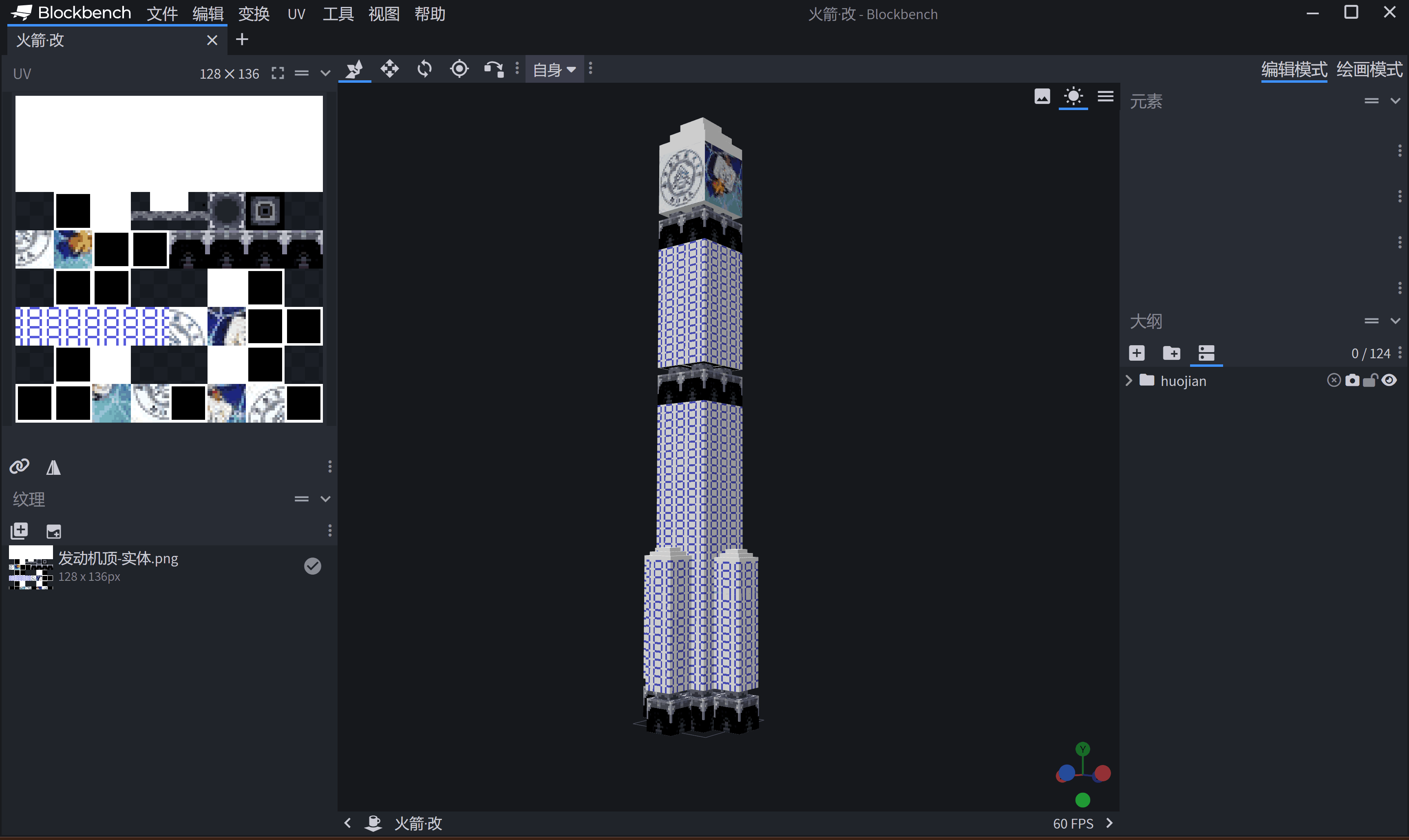Select the Vertex Snap tool
Screen dimensions: 1409x840
click(494, 69)
